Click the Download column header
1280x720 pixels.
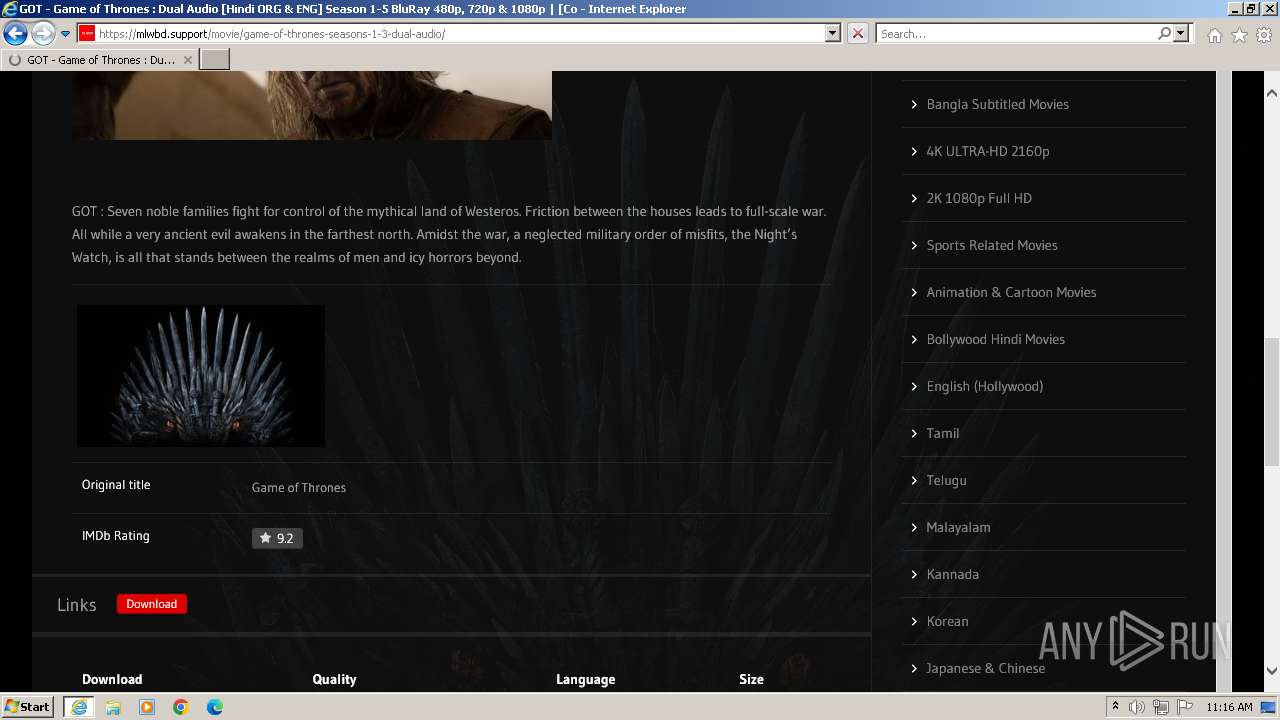[x=112, y=679]
